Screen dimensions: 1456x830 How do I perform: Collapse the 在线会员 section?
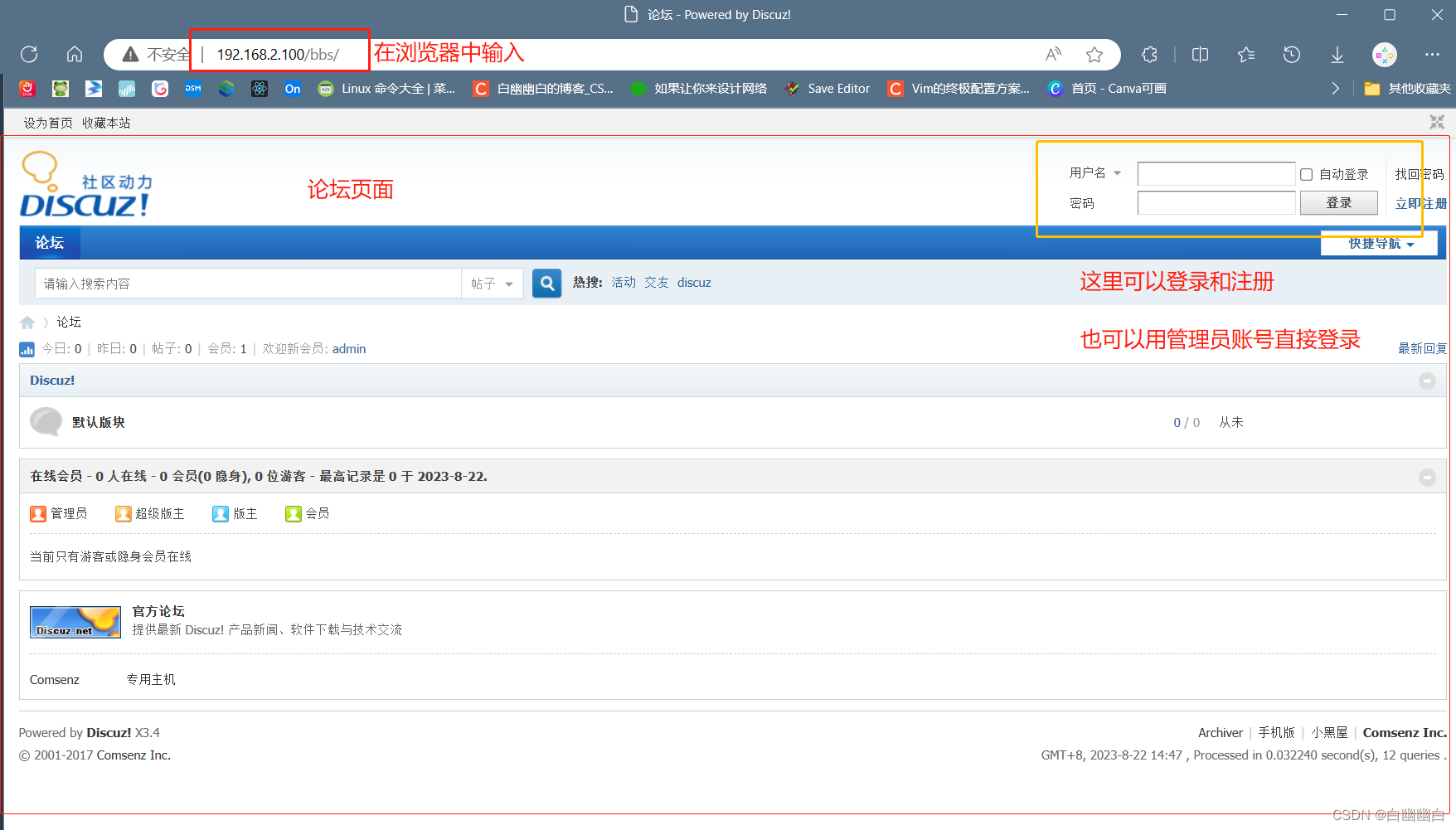(x=1427, y=477)
